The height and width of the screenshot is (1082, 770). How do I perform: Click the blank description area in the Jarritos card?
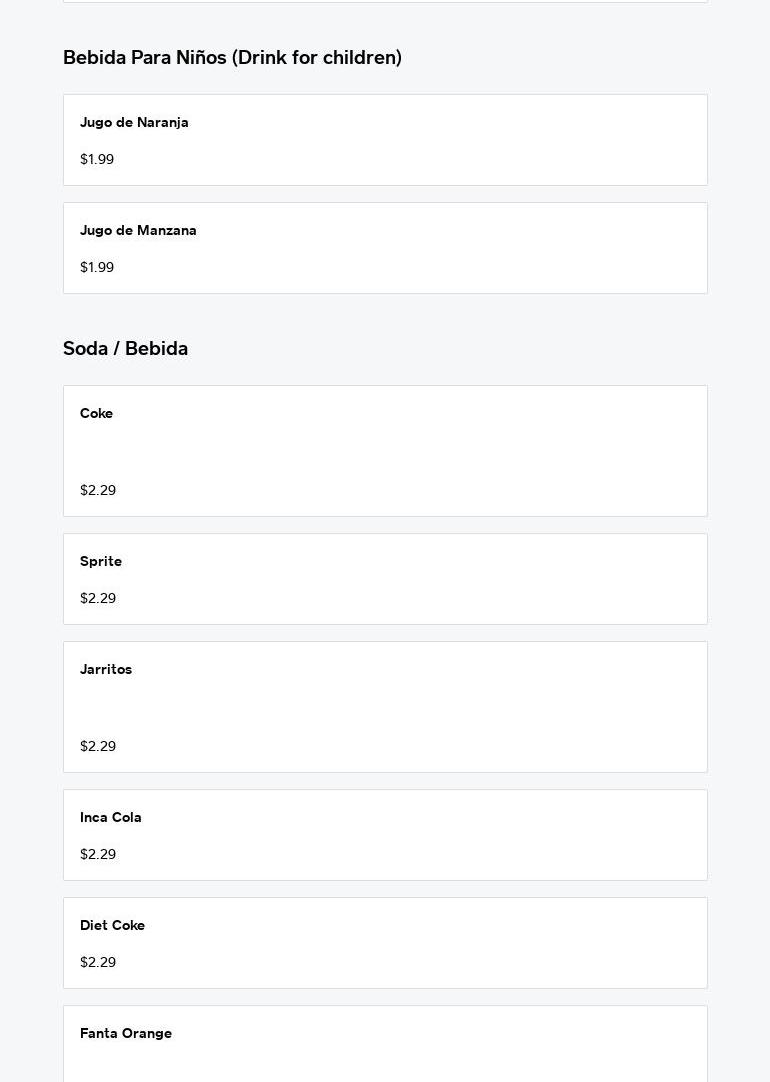coord(385,708)
